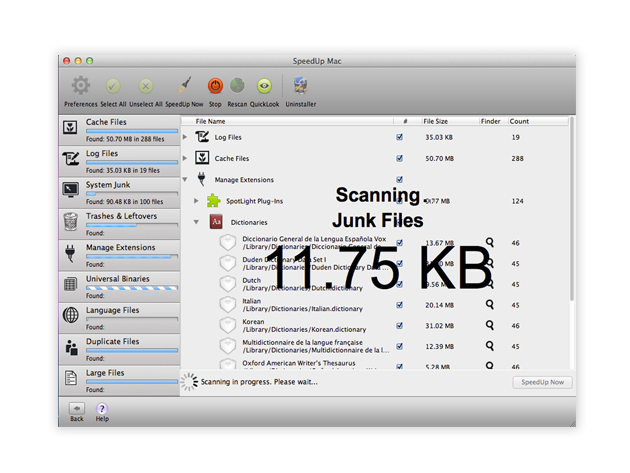The height and width of the screenshot is (473, 630).
Task: Click Language Files globe icon
Action: click(71, 315)
